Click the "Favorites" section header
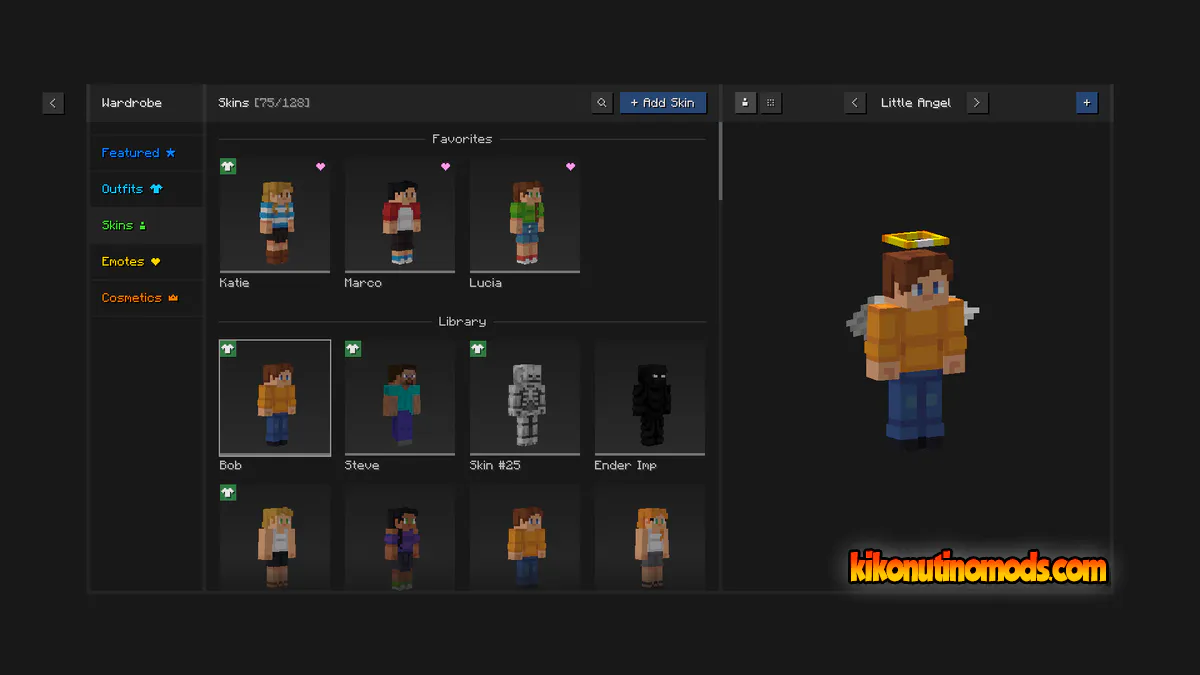 [x=462, y=139]
